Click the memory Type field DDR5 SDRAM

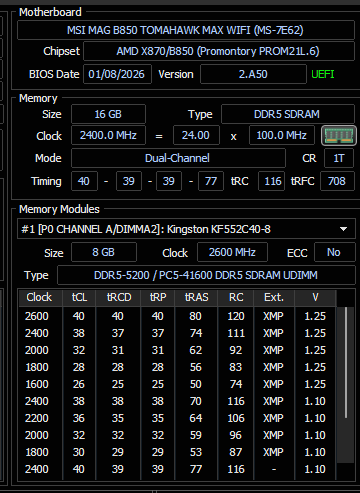click(x=288, y=114)
